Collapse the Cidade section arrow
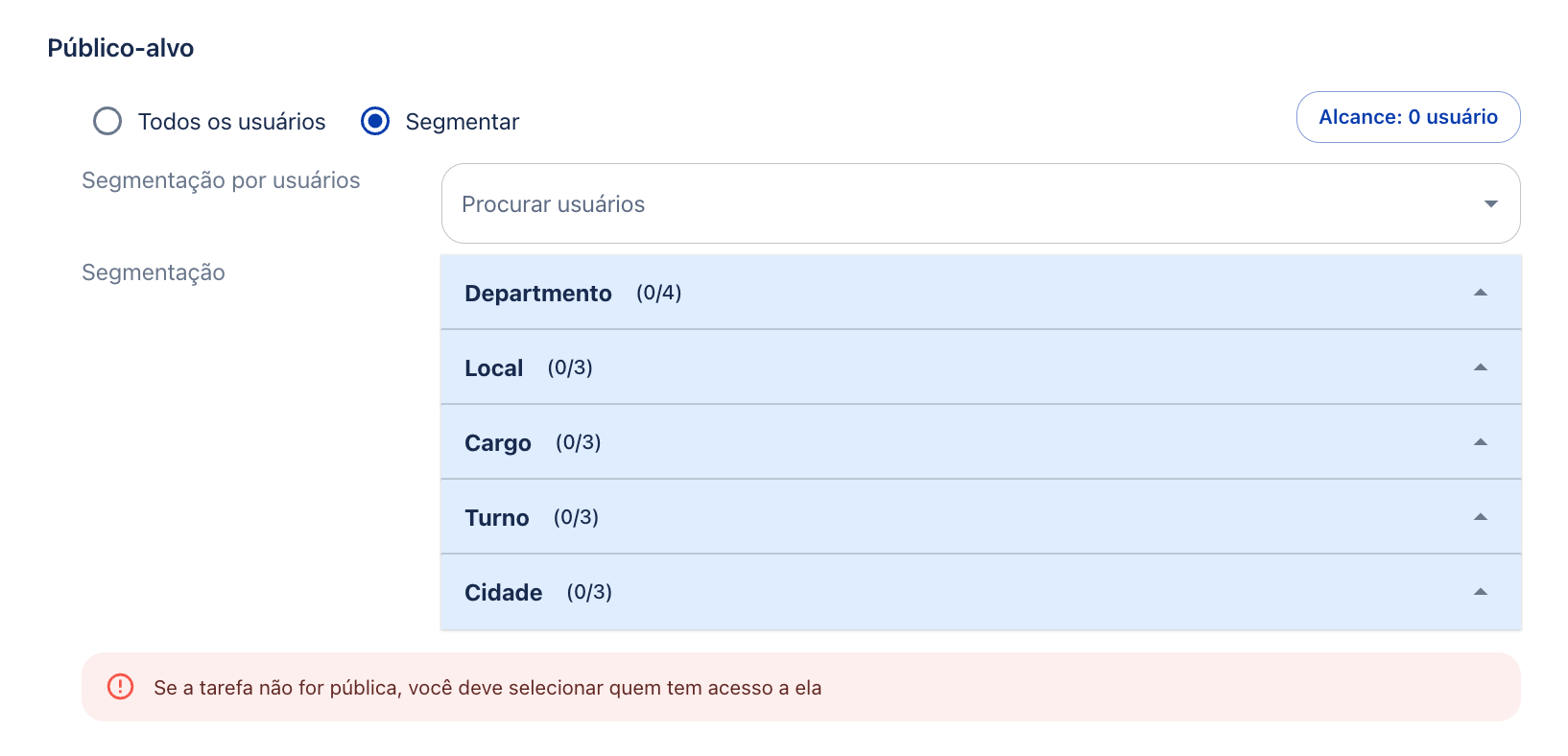Screen dimensions: 1568x756 pos(1481,592)
